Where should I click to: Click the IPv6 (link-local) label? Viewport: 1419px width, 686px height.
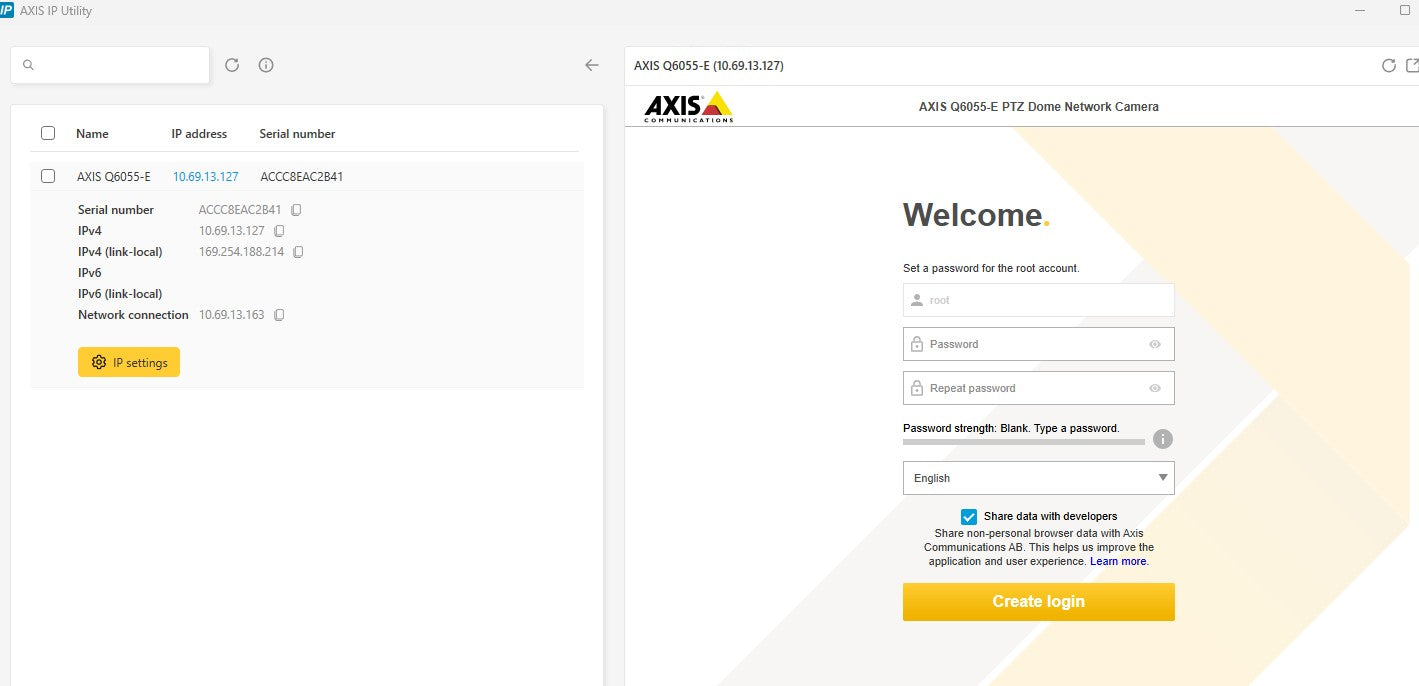[x=120, y=294]
